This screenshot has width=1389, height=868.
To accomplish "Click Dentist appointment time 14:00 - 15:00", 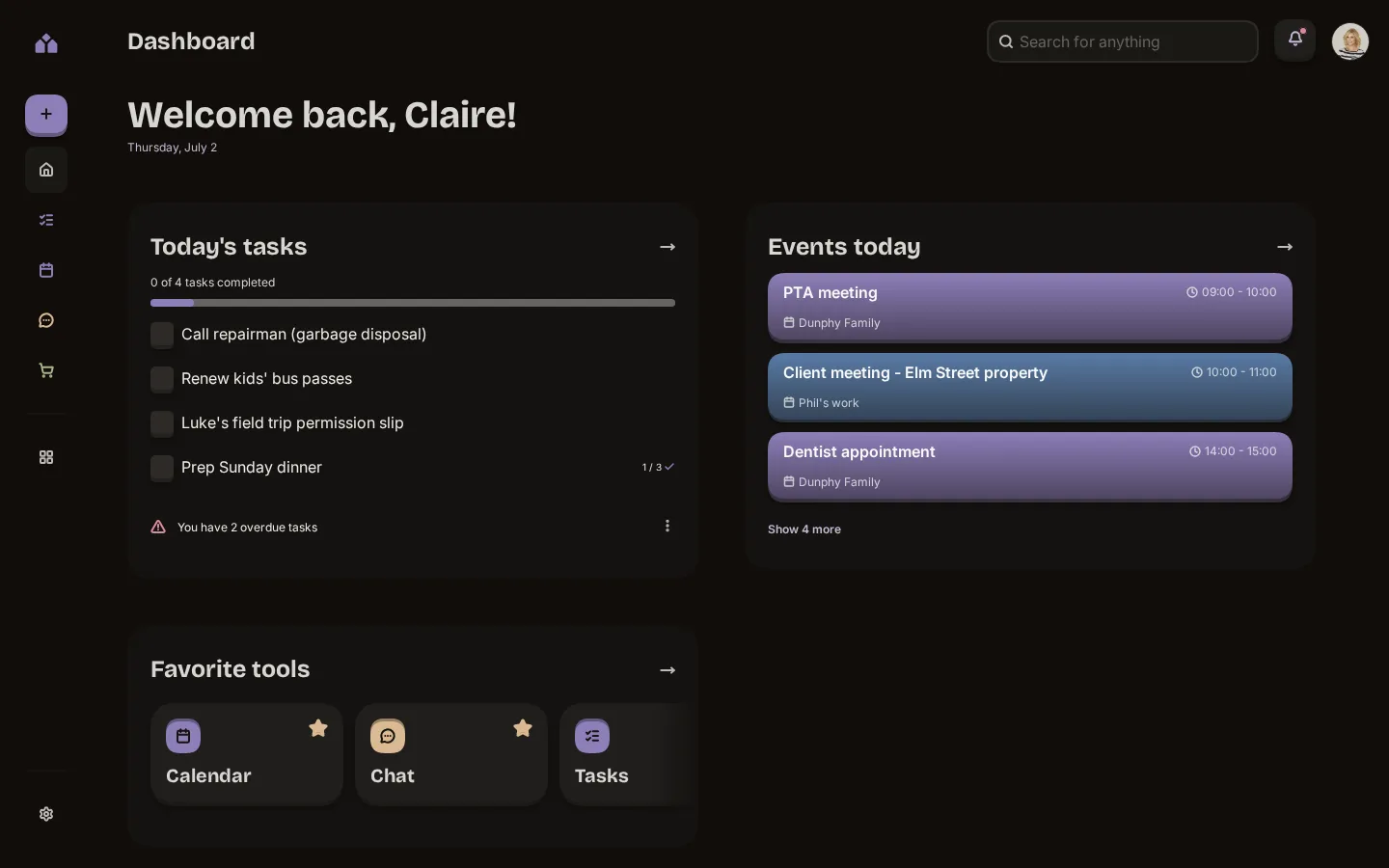I will tap(1233, 451).
